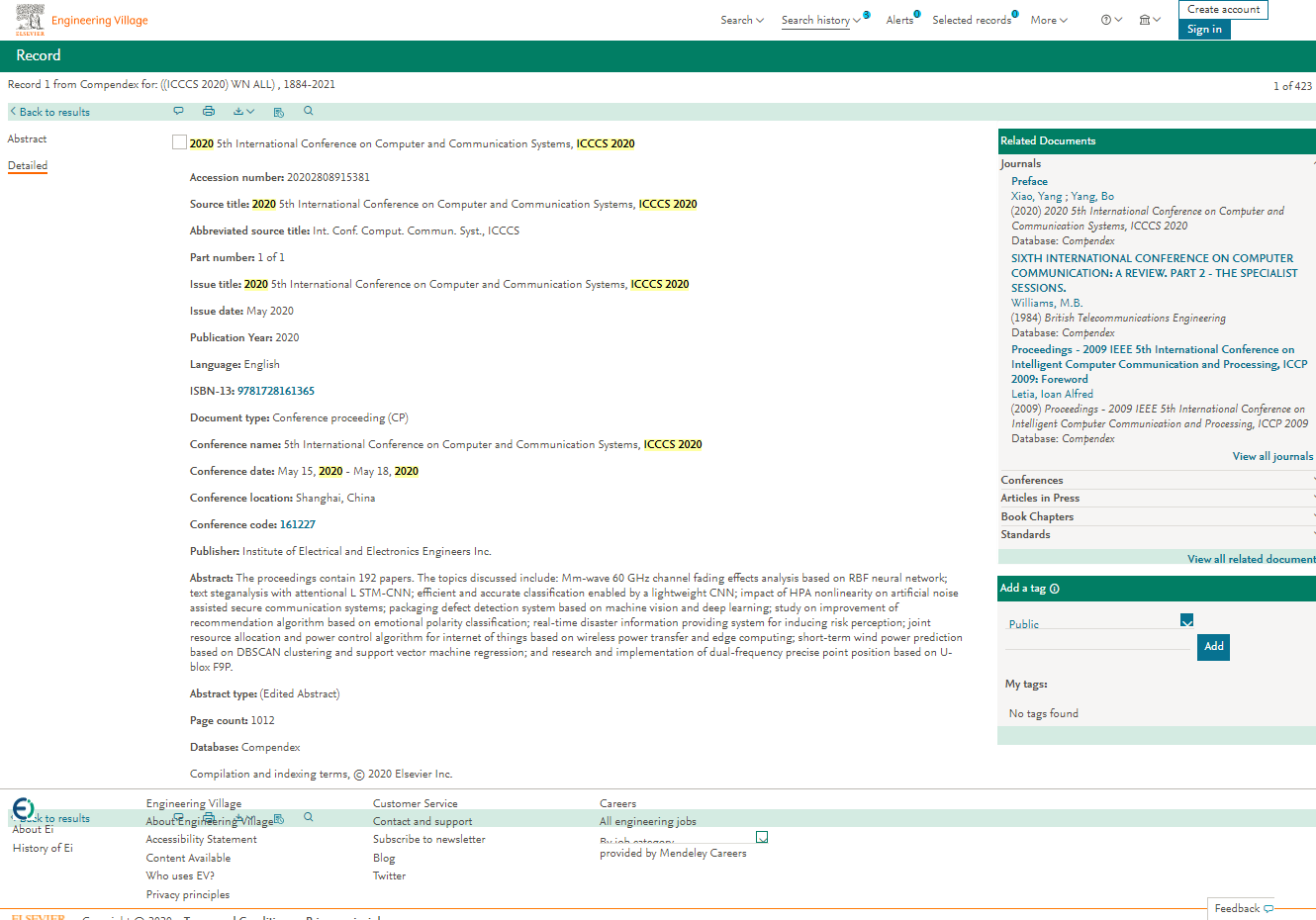Select the record checkbox beside the title
1316x920 pixels.
[179, 142]
